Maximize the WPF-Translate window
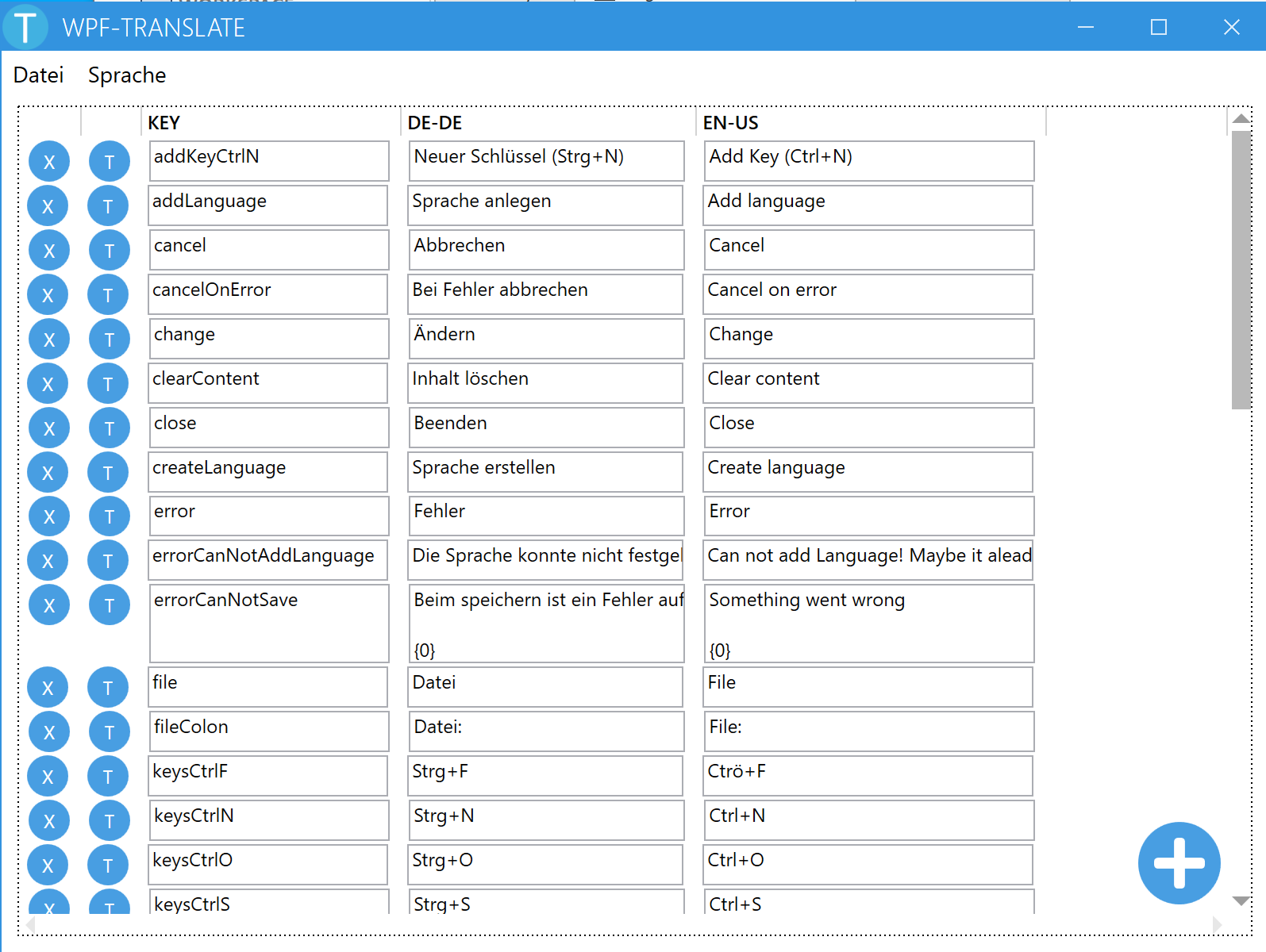1266x952 pixels. point(1159,27)
